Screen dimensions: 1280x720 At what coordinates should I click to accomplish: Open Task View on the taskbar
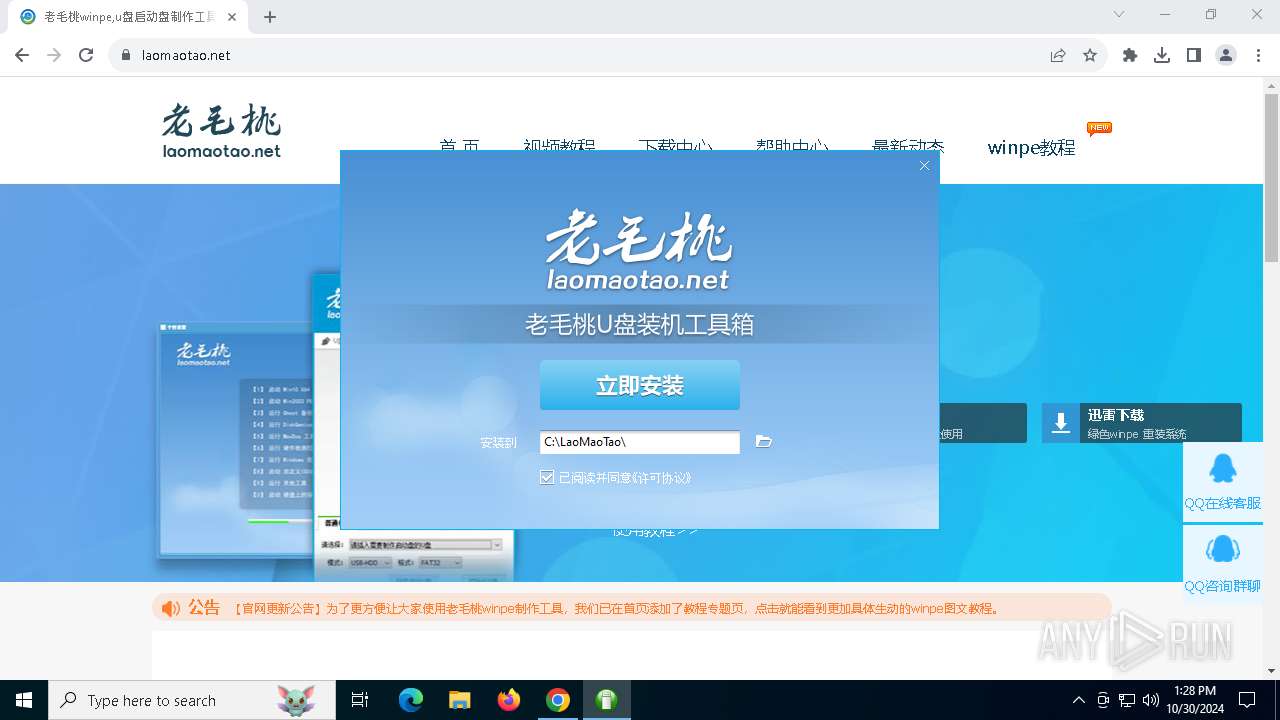tap(360, 700)
